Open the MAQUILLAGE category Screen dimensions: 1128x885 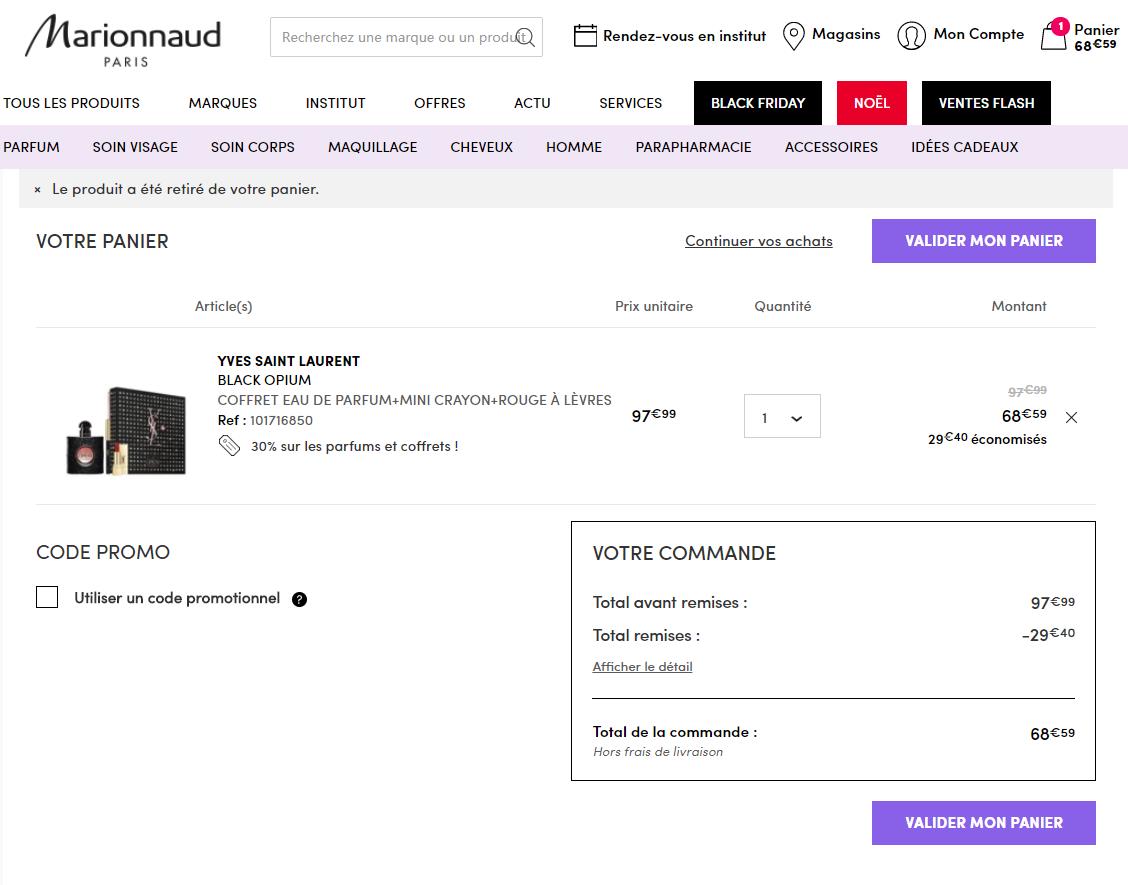pos(372,147)
